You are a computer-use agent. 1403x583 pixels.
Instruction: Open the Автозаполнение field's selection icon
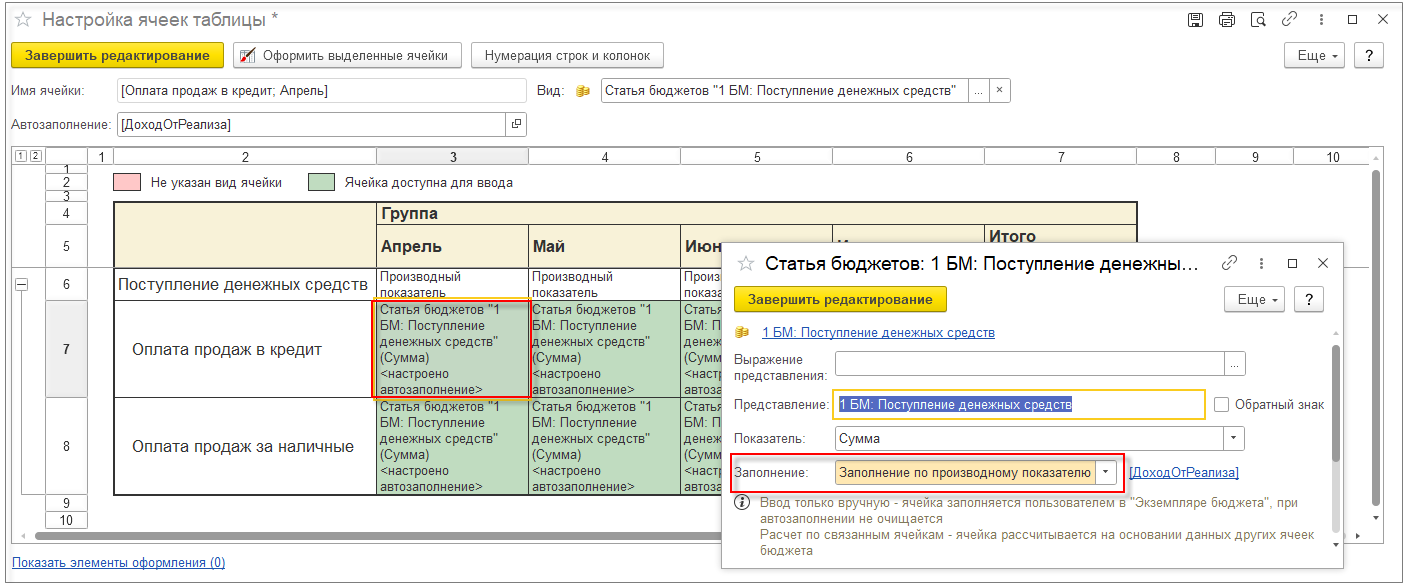pyautogui.click(x=516, y=124)
